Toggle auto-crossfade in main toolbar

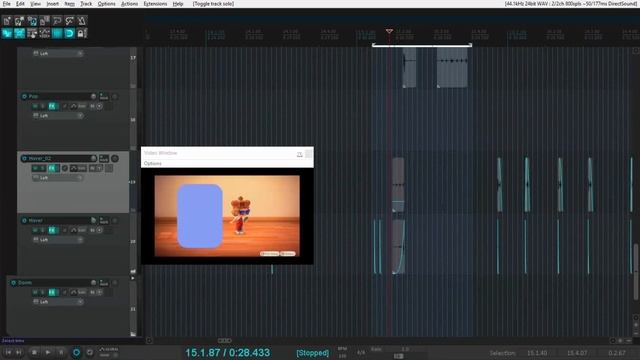tap(7, 33)
